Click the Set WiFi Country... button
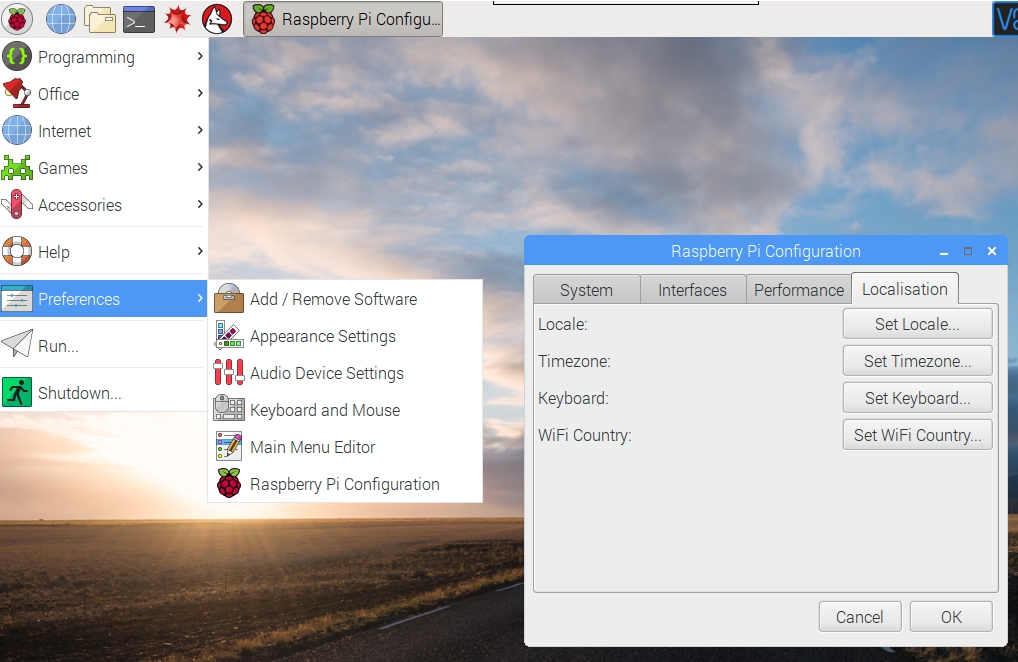 917,435
